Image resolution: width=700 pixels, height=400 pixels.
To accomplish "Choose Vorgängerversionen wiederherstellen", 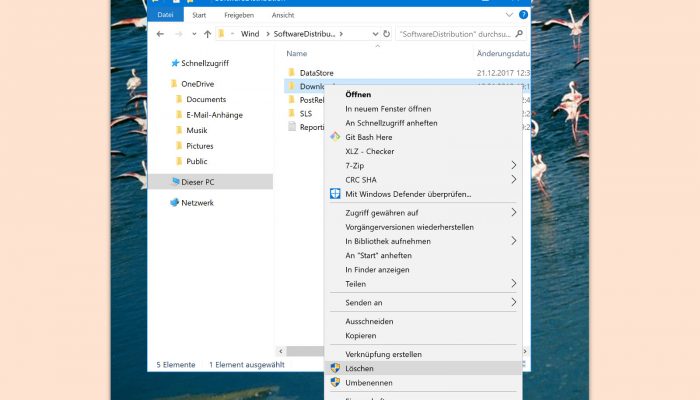I will click(409, 227).
